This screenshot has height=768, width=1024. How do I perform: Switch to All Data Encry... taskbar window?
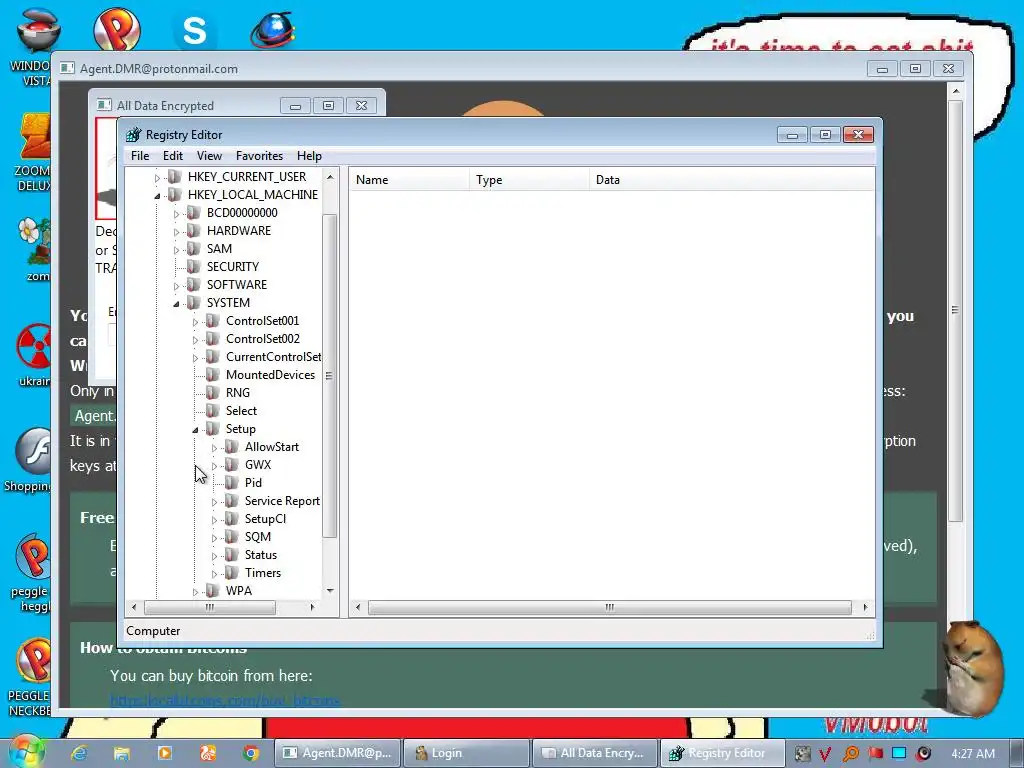coord(595,753)
